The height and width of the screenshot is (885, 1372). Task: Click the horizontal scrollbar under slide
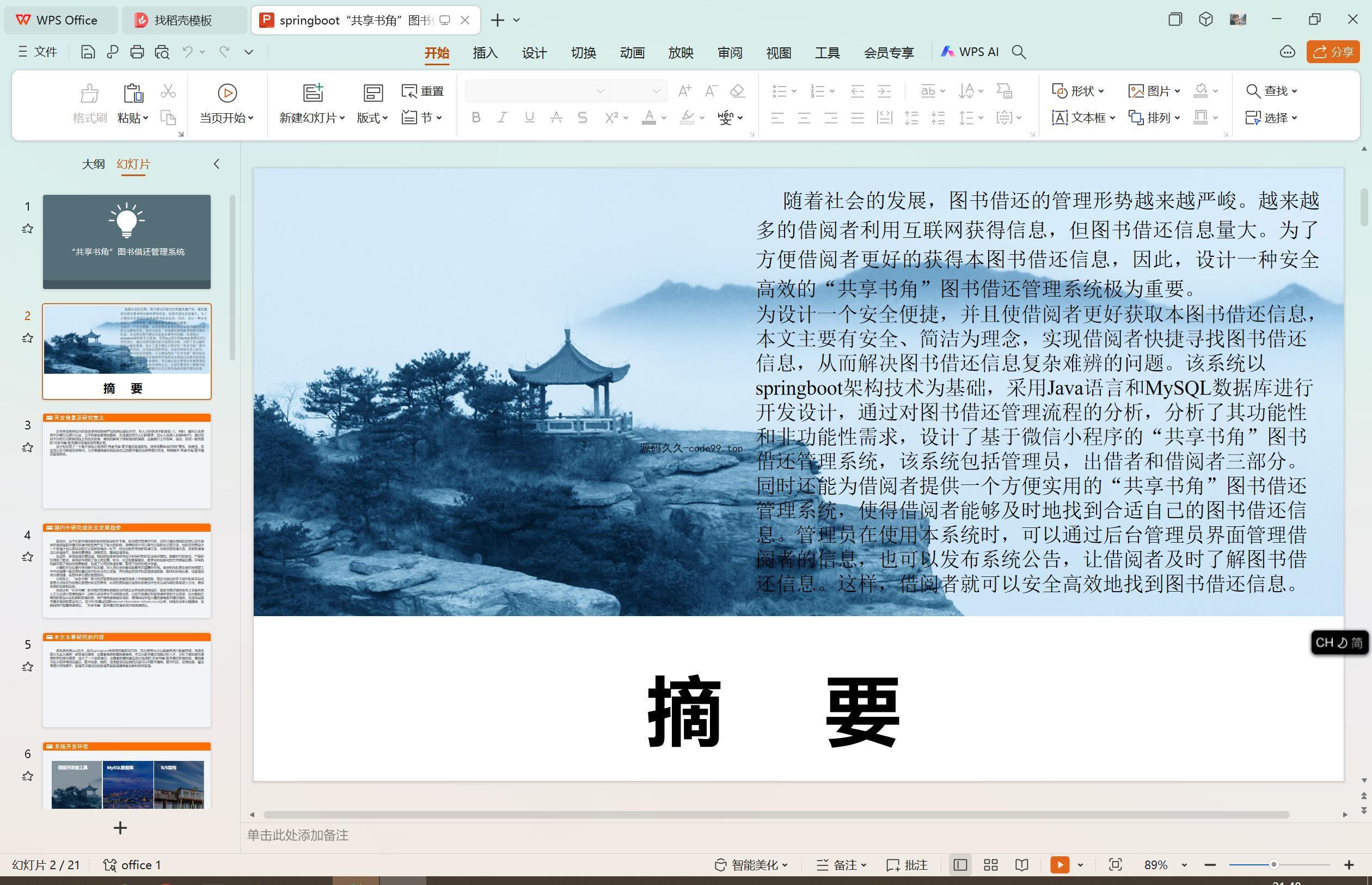point(776,815)
